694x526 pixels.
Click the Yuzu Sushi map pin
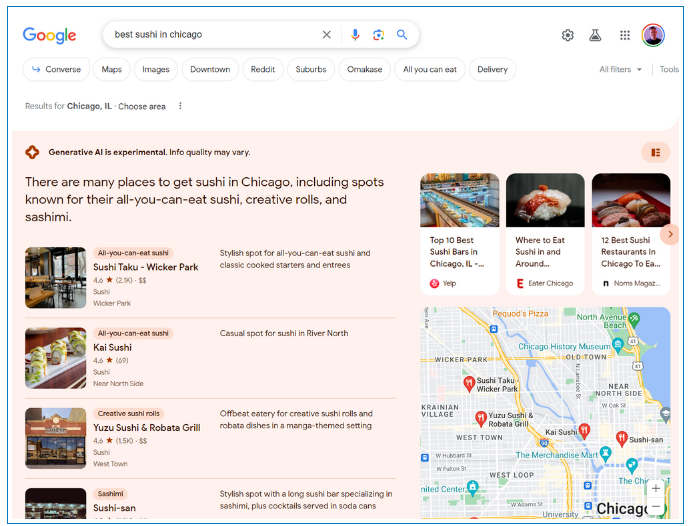[x=481, y=418]
